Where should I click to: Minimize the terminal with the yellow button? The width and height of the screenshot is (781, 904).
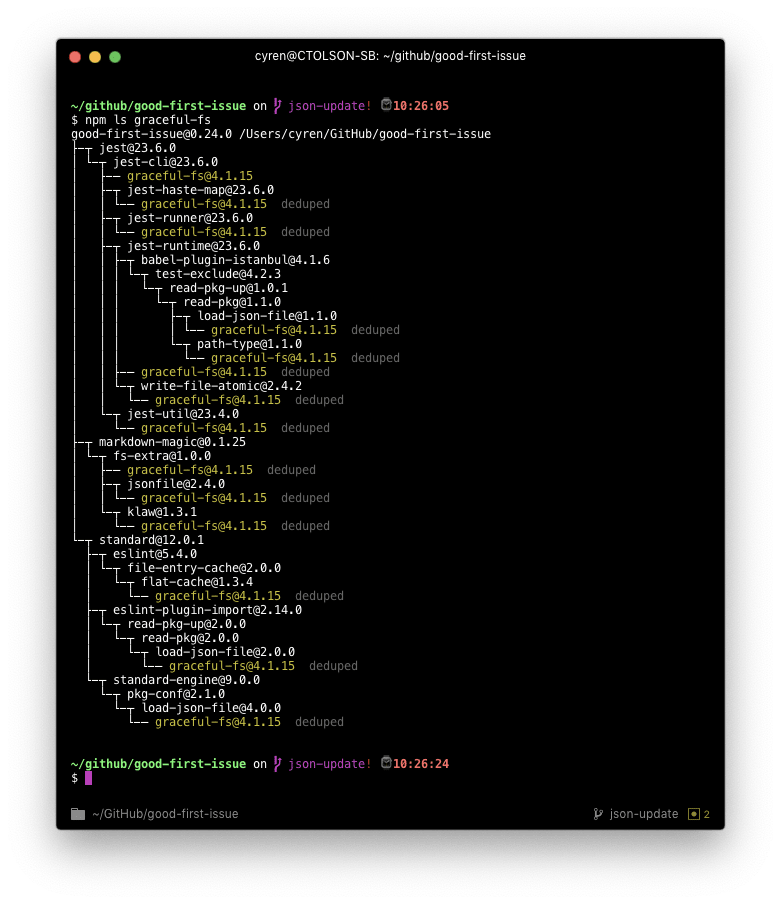click(x=95, y=56)
